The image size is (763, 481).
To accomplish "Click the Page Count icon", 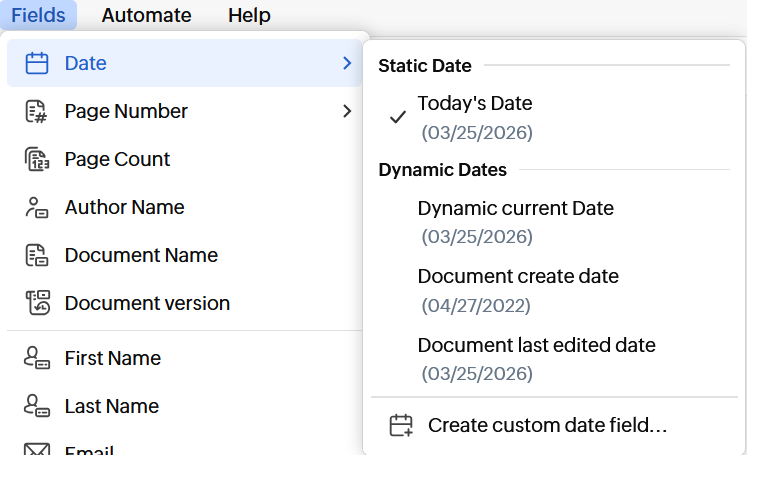I will tap(36, 159).
